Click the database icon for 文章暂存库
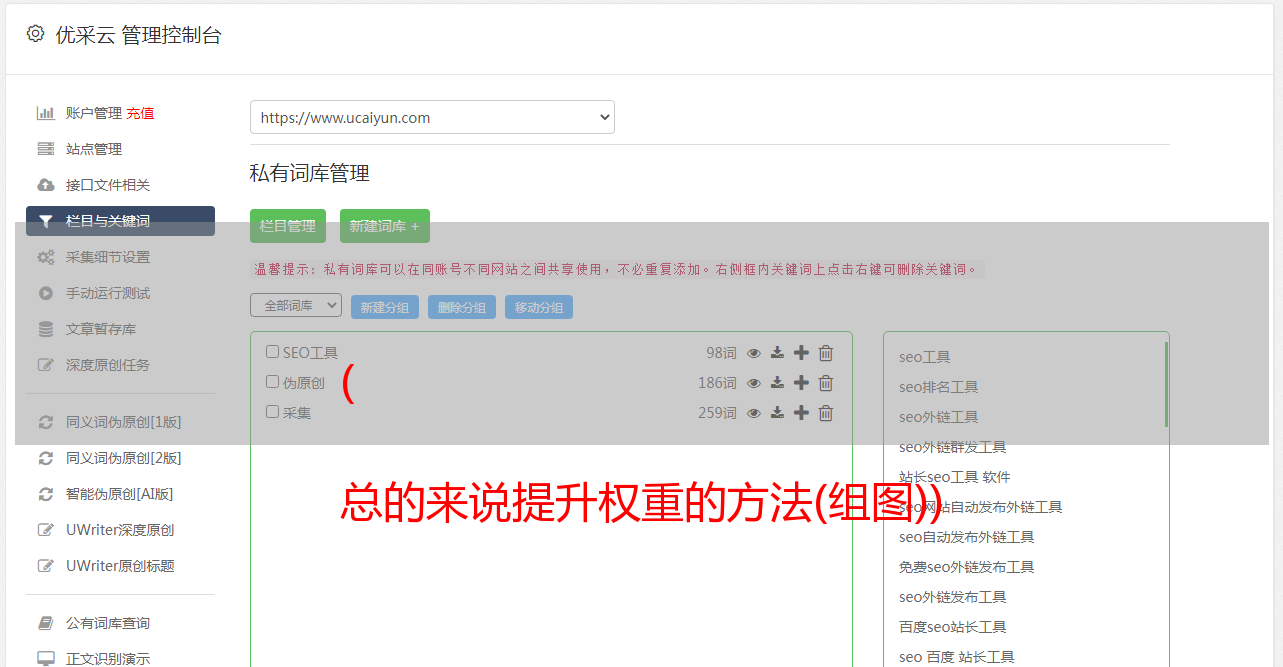This screenshot has width=1283, height=667. tap(46, 329)
